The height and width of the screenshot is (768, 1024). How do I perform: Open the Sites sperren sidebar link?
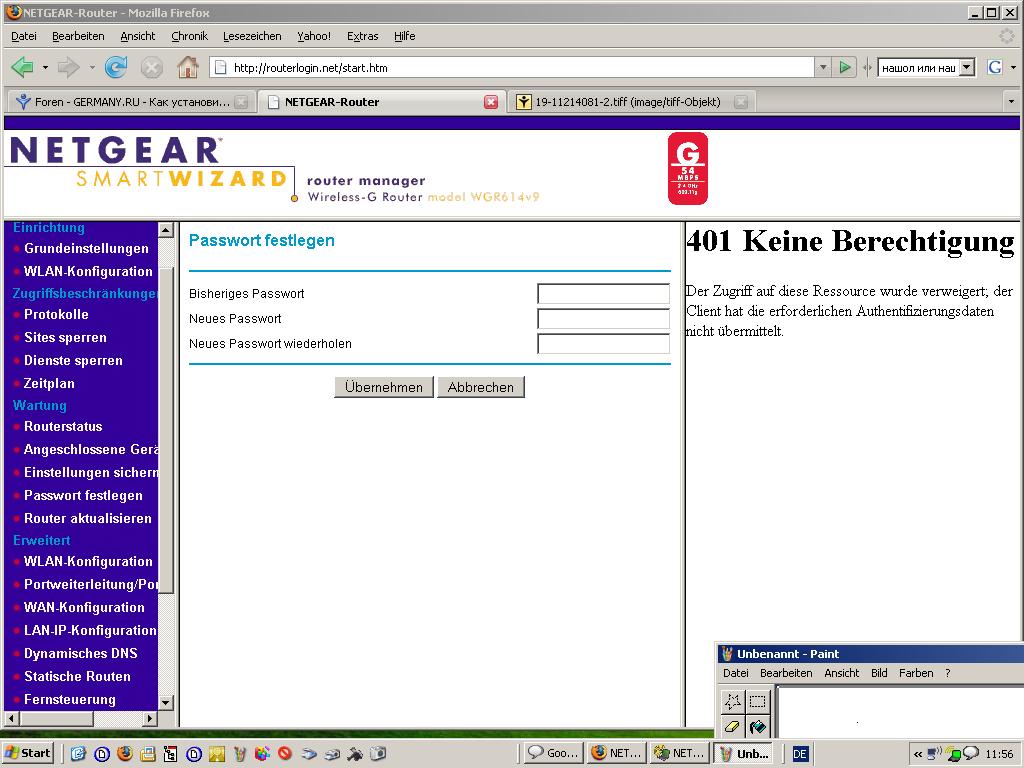tap(65, 338)
